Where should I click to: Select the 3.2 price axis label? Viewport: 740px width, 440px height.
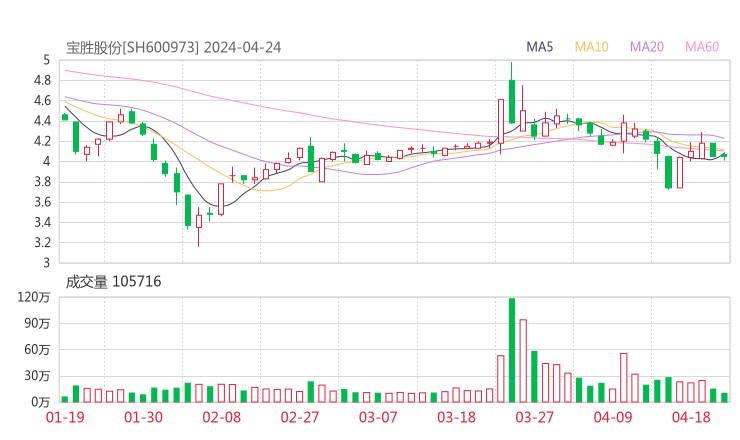tap(42, 243)
